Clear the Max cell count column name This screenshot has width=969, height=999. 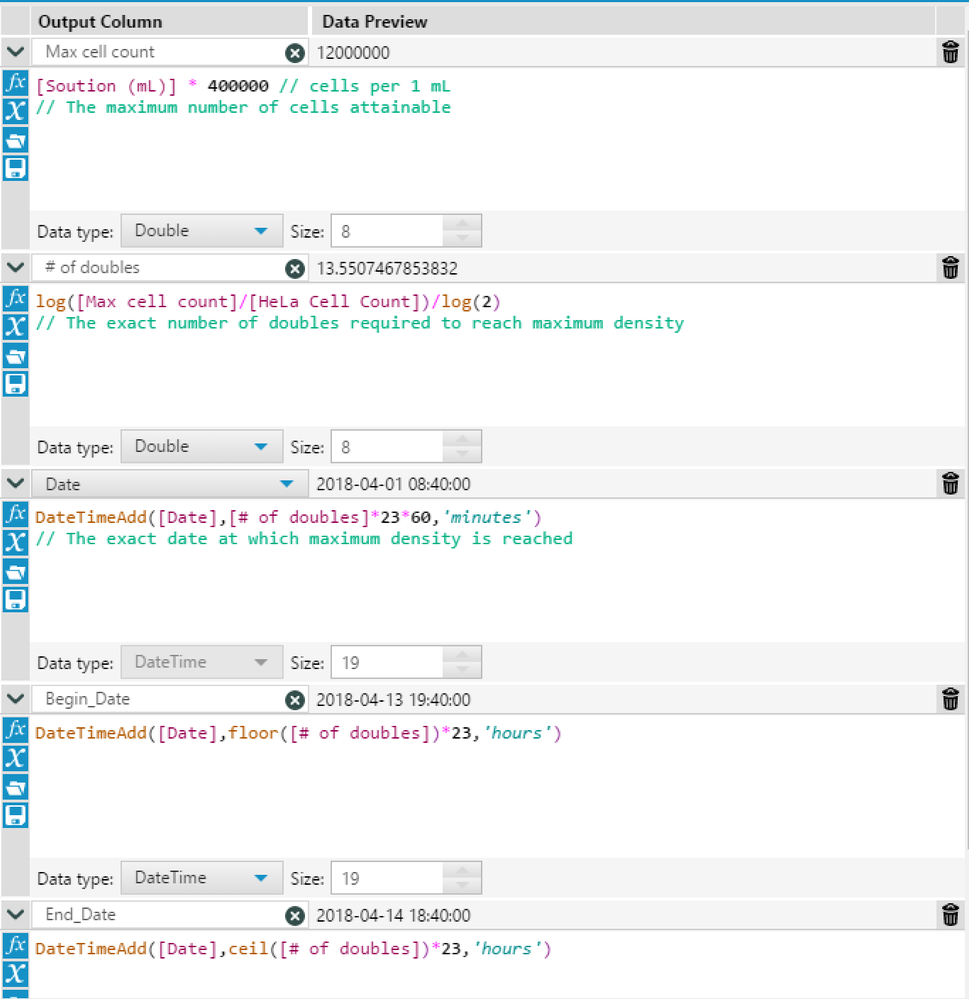pyautogui.click(x=294, y=53)
